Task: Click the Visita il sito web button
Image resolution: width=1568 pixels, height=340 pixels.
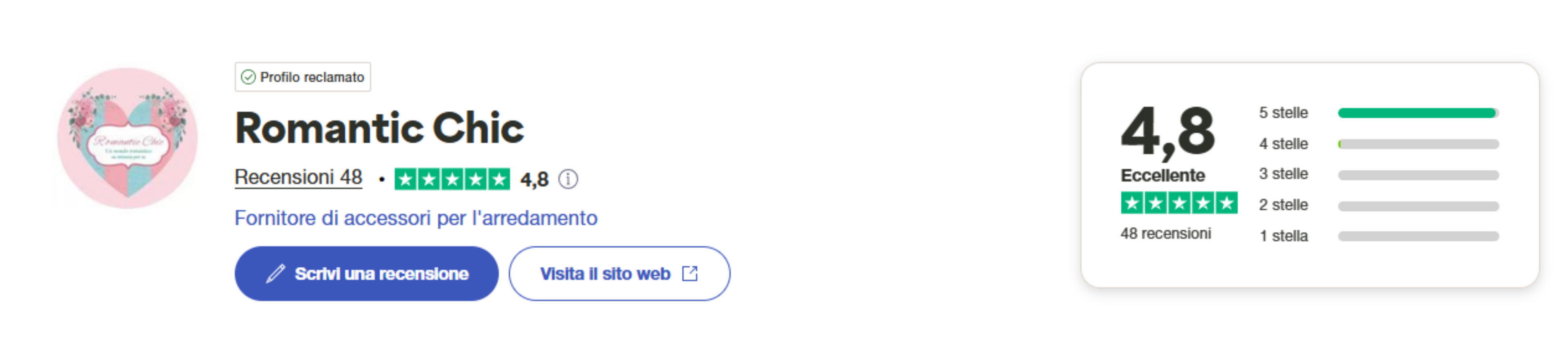Action: point(619,273)
